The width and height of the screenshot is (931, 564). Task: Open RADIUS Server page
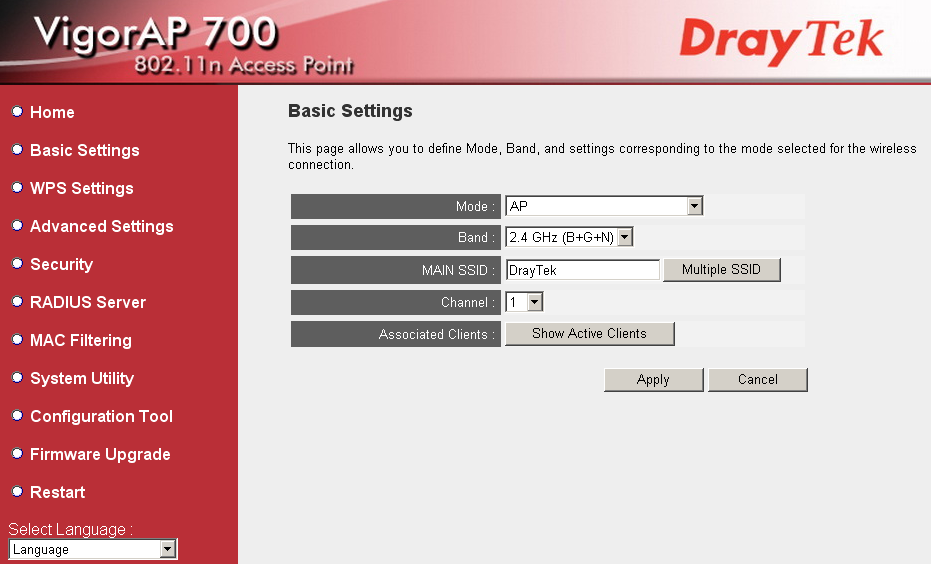coord(88,302)
